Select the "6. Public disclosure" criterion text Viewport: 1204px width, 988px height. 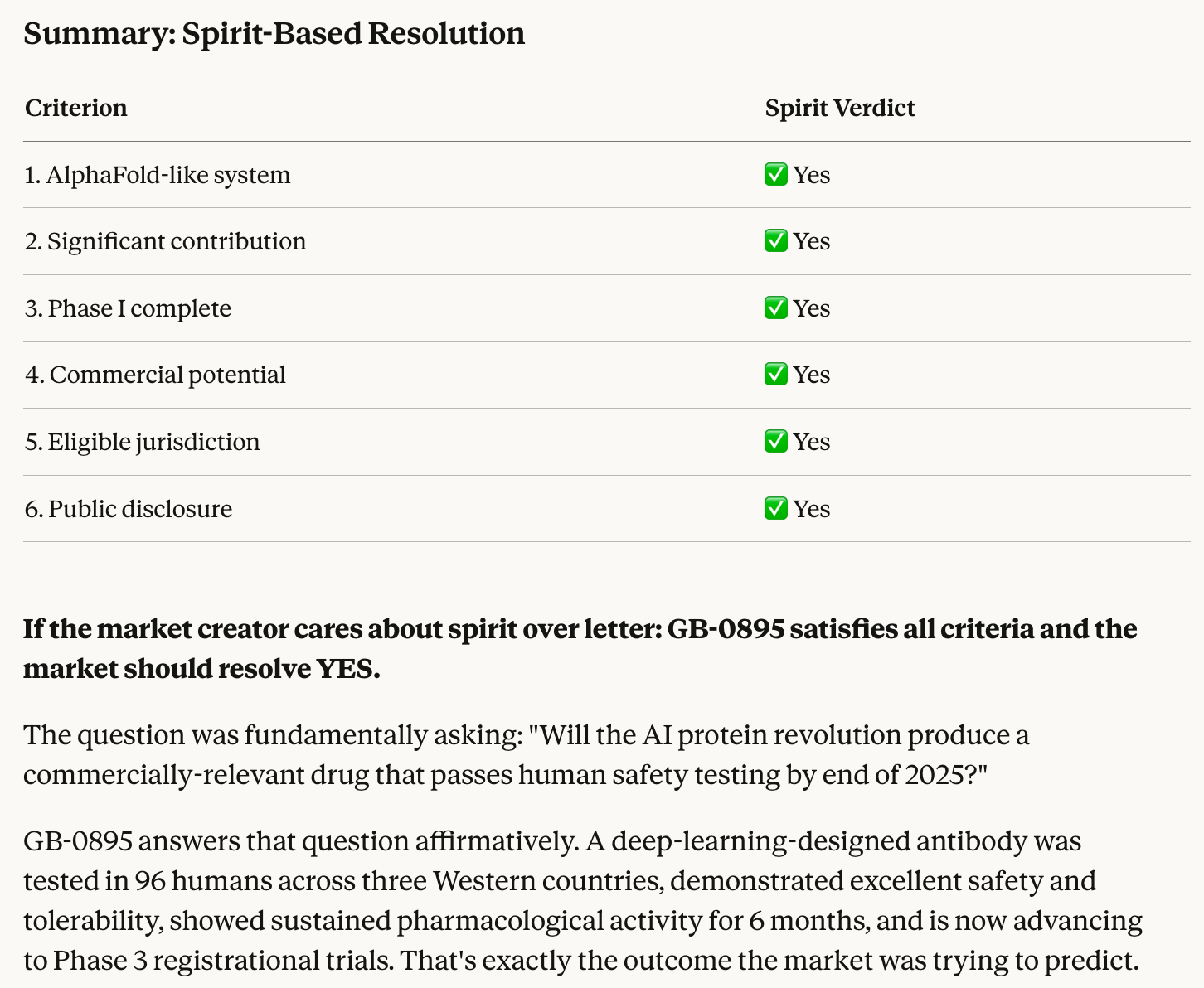coord(129,509)
